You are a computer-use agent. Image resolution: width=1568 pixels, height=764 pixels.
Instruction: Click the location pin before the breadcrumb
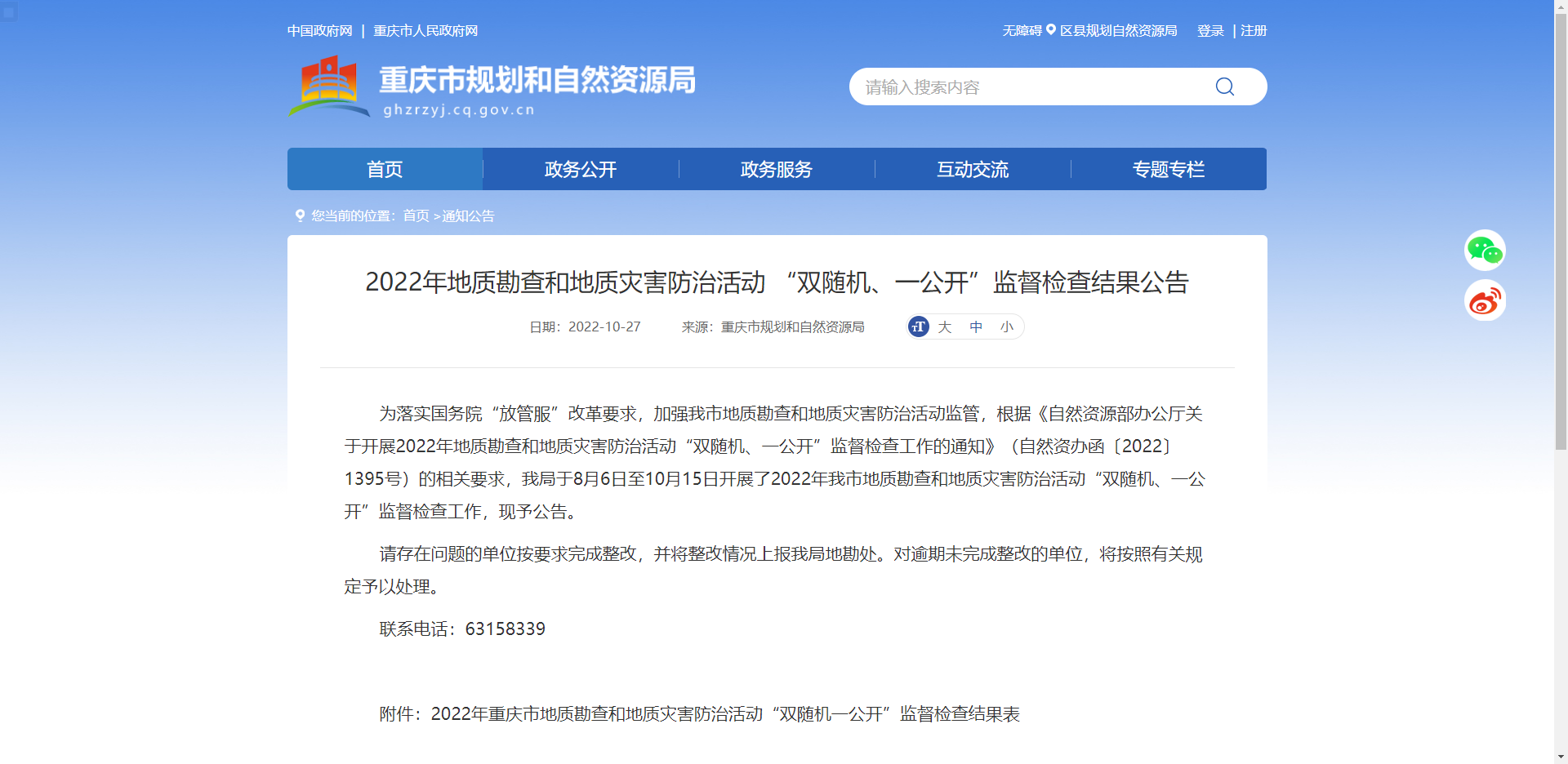point(300,215)
